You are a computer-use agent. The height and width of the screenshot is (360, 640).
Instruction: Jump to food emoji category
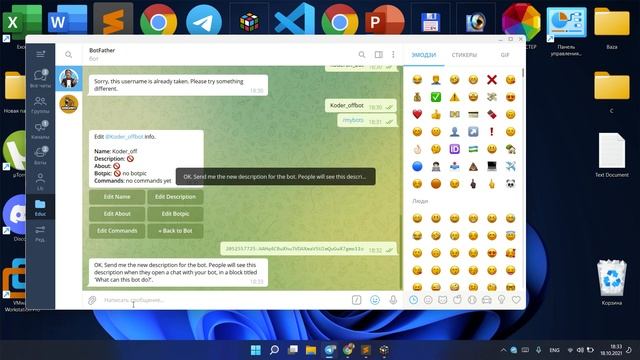(457, 300)
